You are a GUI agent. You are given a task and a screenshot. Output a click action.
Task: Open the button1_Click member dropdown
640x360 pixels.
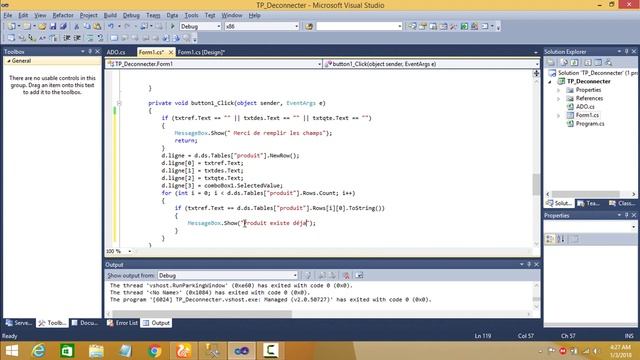tap(537, 64)
